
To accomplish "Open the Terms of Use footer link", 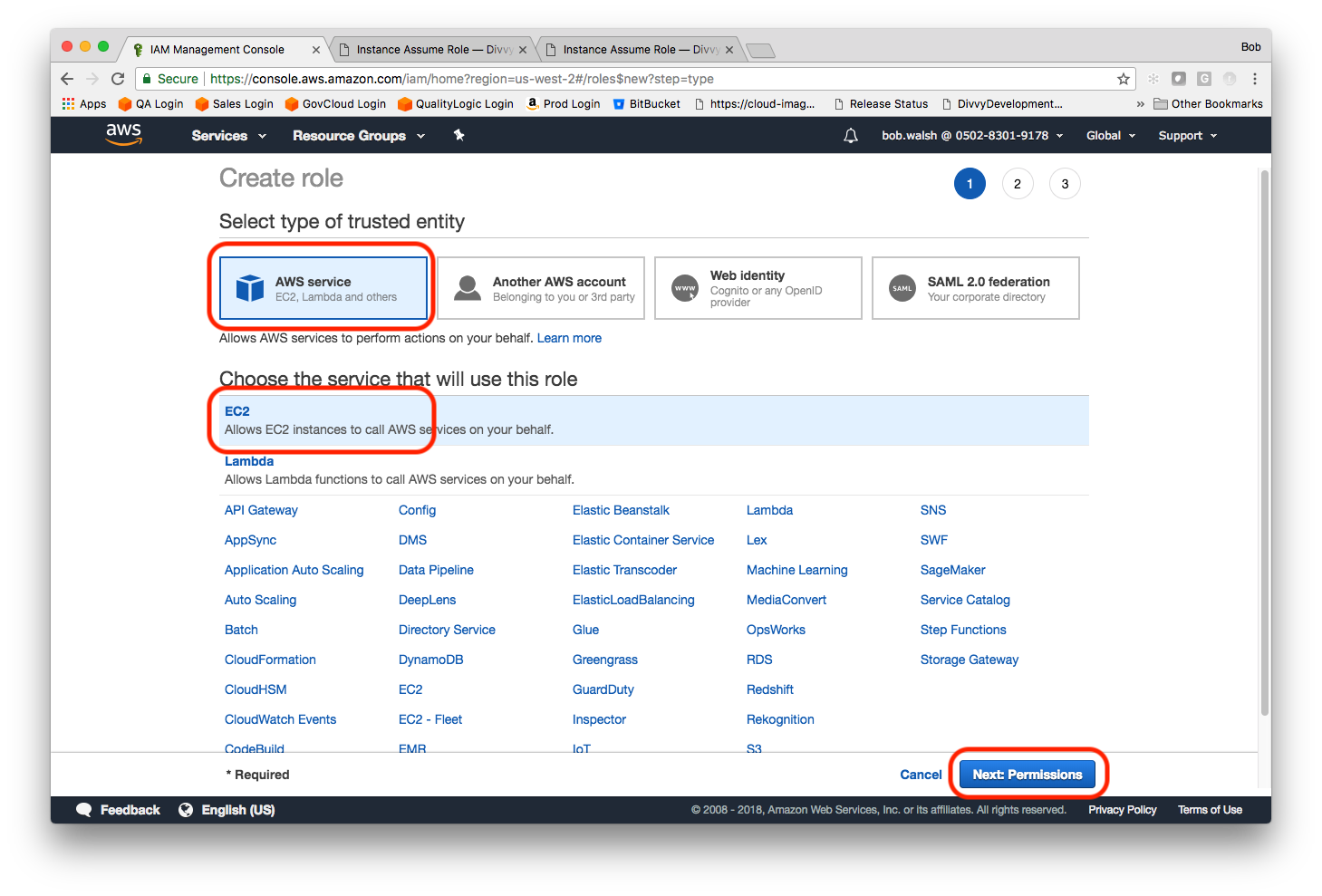I will pos(1210,810).
